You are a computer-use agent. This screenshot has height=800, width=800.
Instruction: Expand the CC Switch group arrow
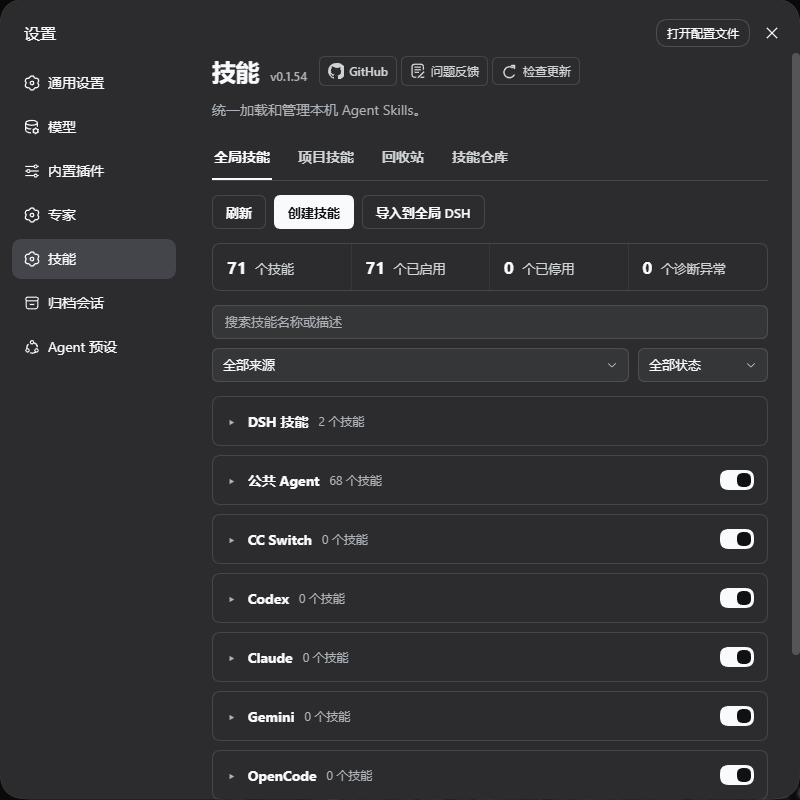pyautogui.click(x=231, y=540)
